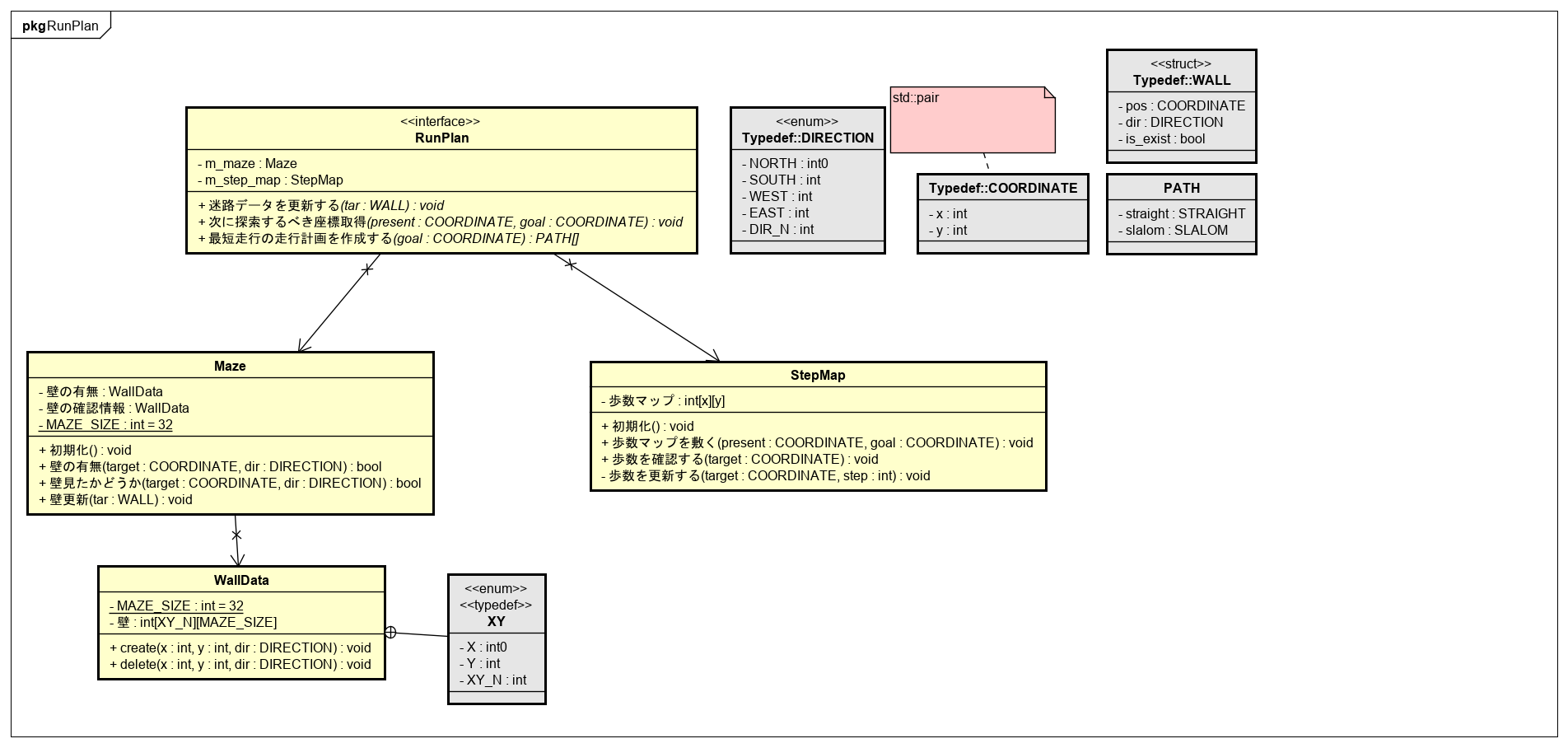Click the DIR_N : int literal
Image resolution: width=1568 pixels, height=748 pixels.
click(x=777, y=229)
